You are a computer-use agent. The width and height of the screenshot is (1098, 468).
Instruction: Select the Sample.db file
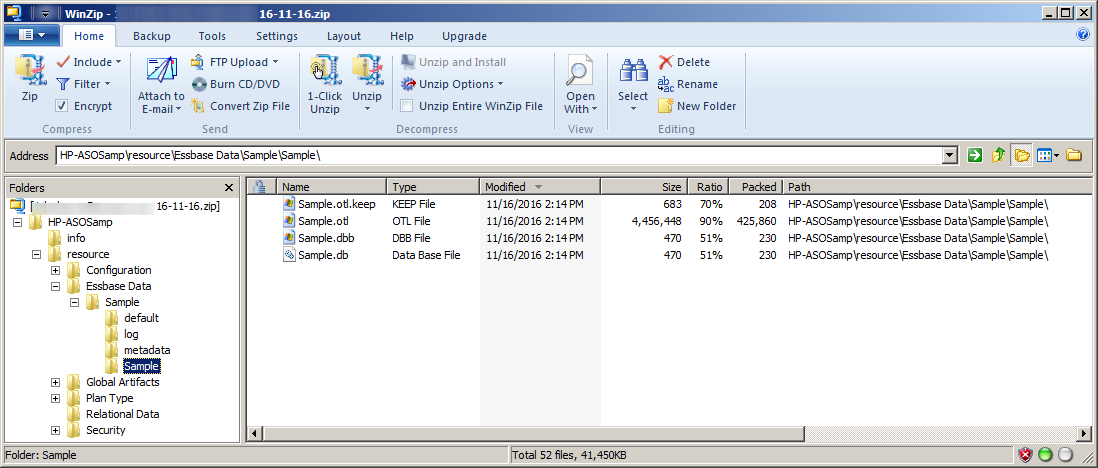tap(323, 255)
